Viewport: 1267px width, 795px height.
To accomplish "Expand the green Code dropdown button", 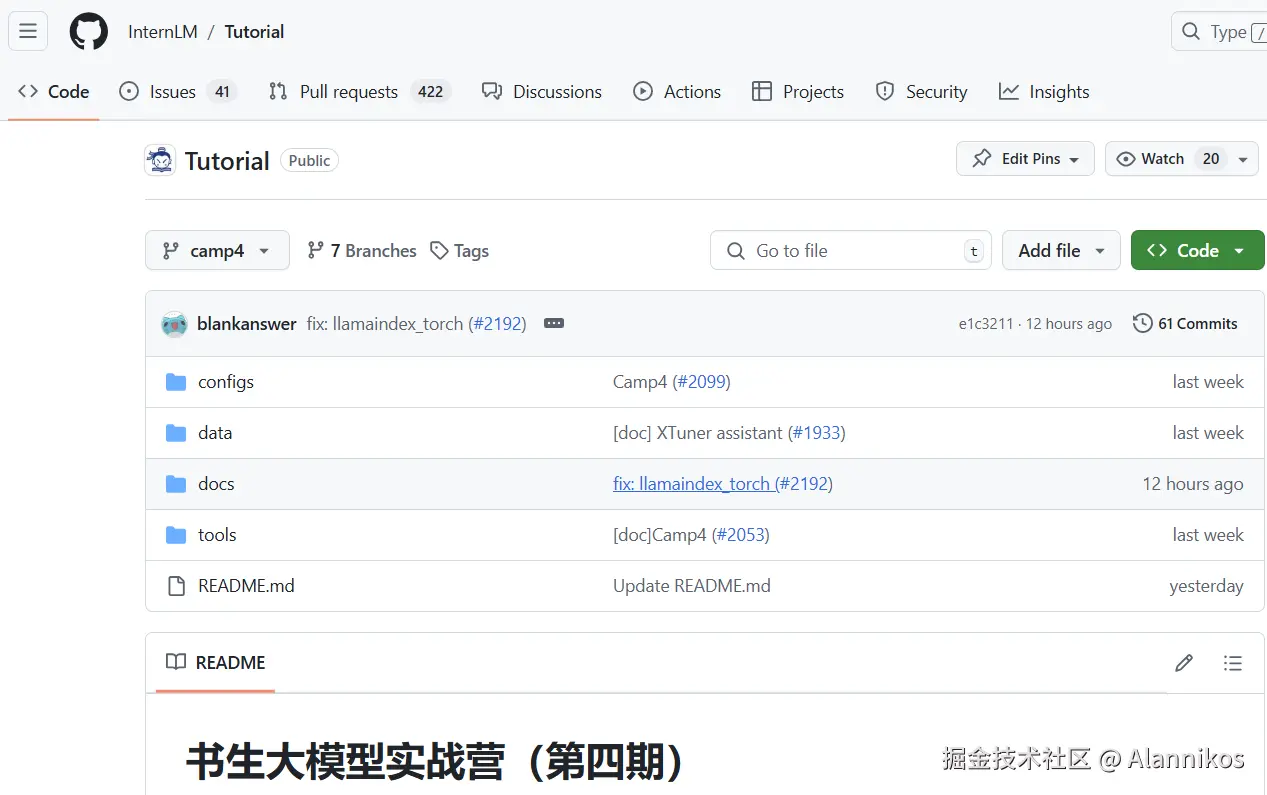I will coord(1197,250).
